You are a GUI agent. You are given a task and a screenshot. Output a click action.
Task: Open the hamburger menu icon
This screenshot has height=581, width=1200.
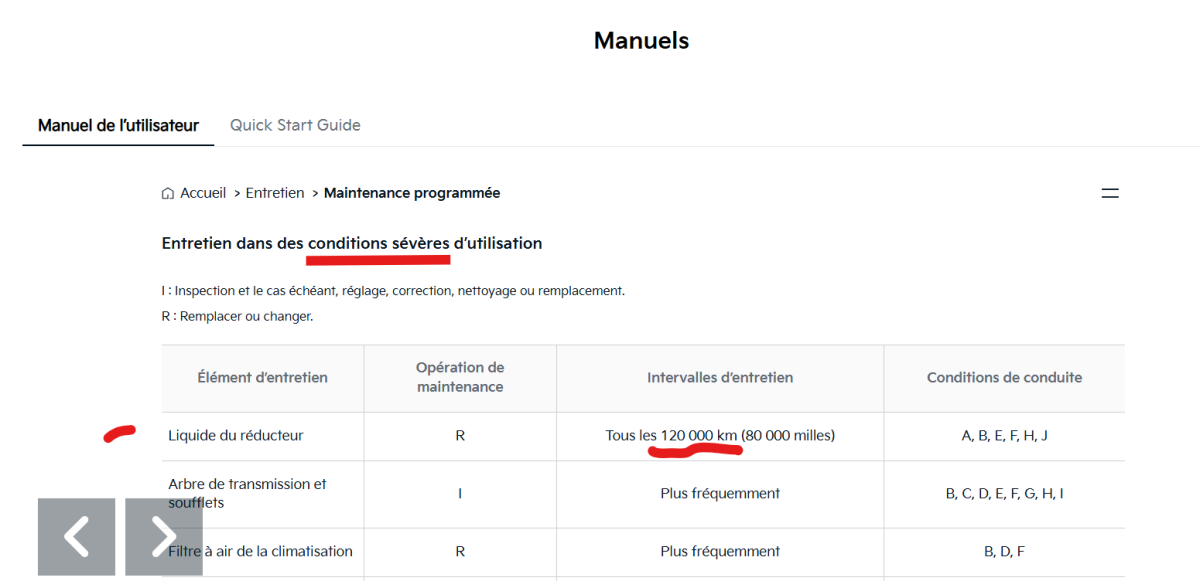point(1110,193)
